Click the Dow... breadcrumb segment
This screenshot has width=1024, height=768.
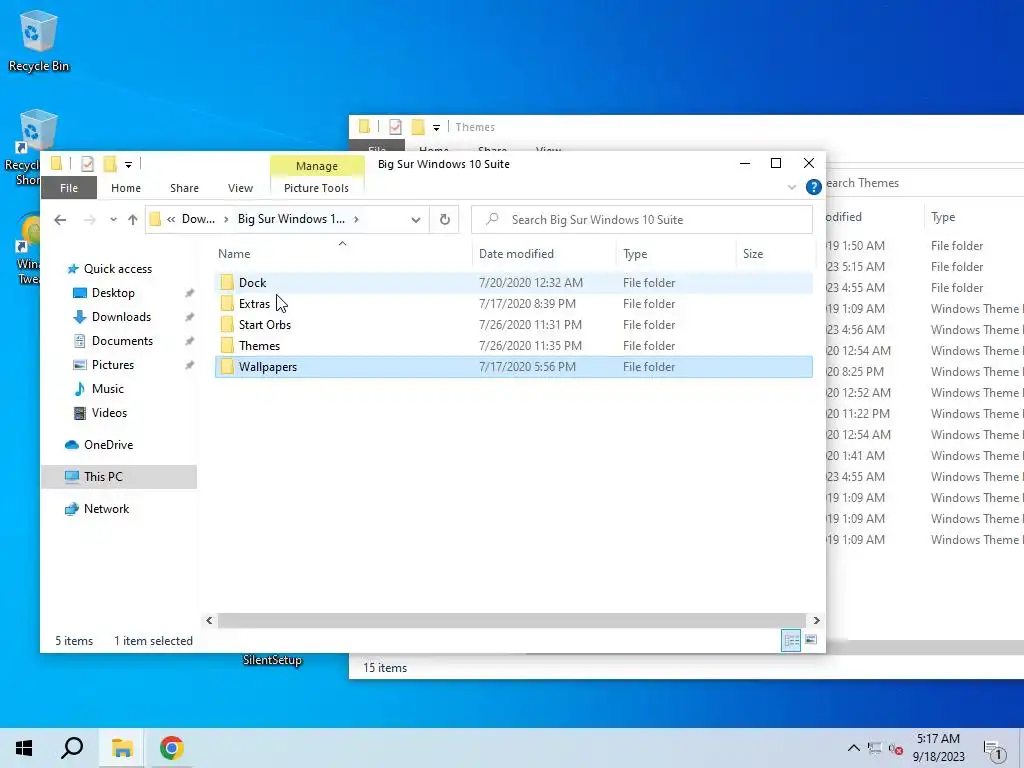(198, 219)
